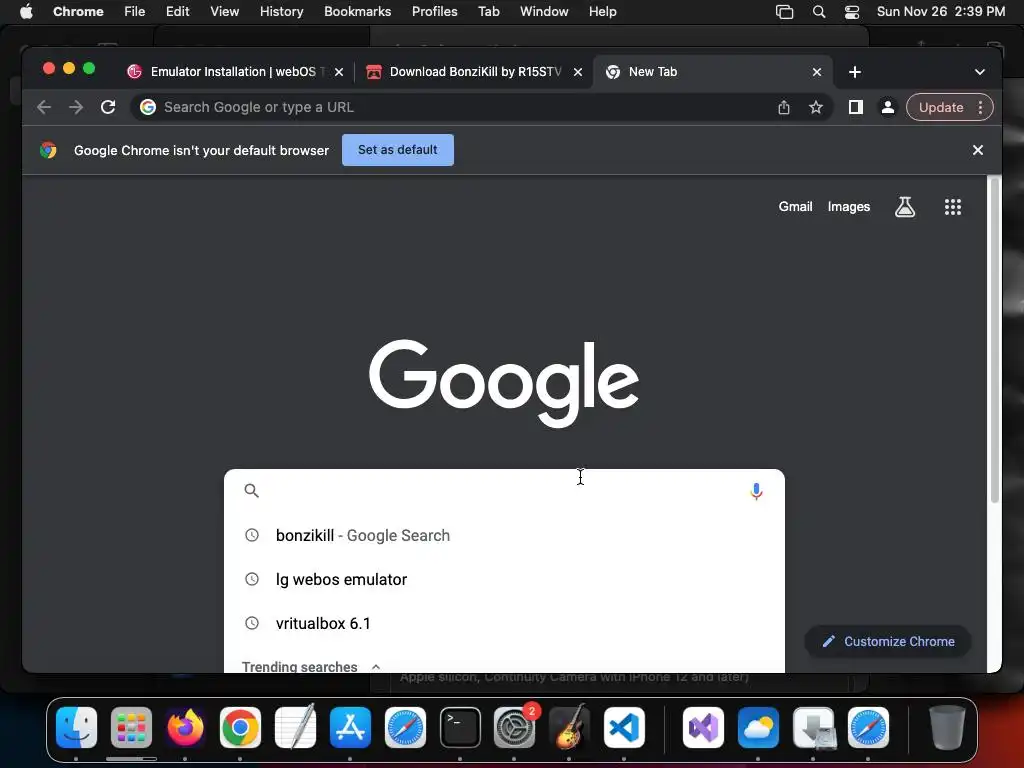Launch Firefox from the Dock
1024x768 pixels.
click(x=185, y=728)
